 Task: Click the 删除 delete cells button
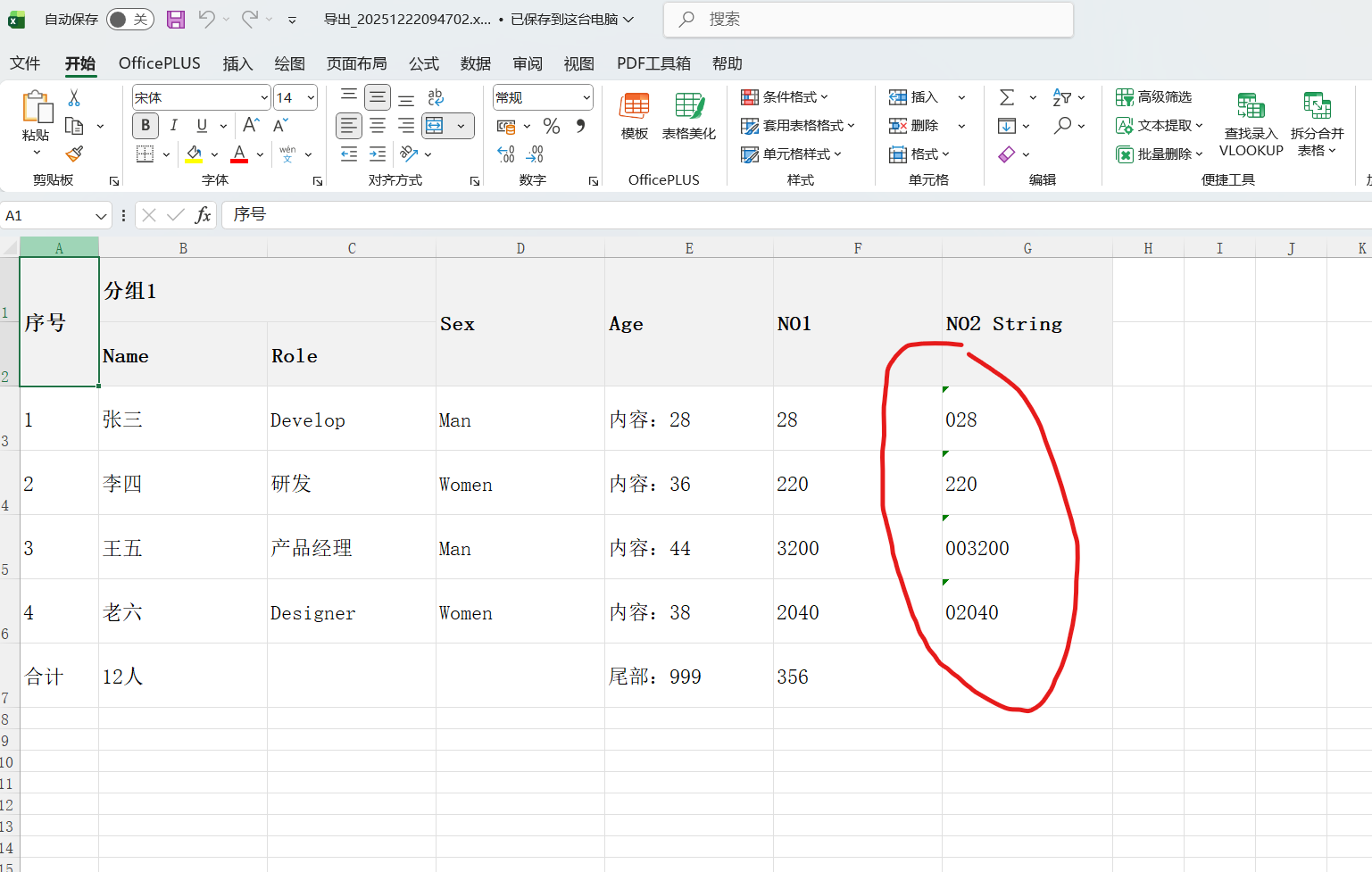913,126
